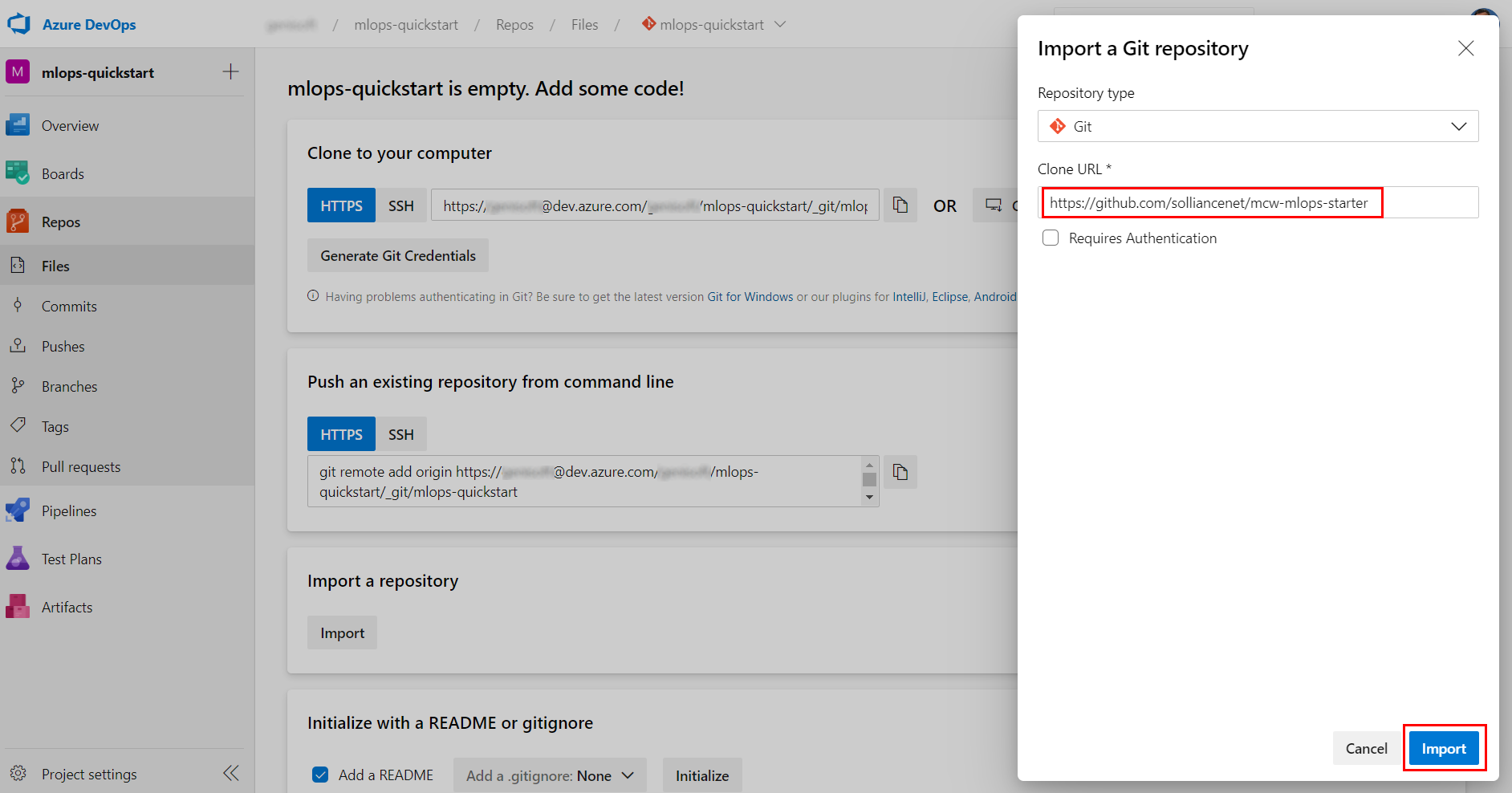Open the Boards sidebar icon
1512x793 pixels.
18,173
